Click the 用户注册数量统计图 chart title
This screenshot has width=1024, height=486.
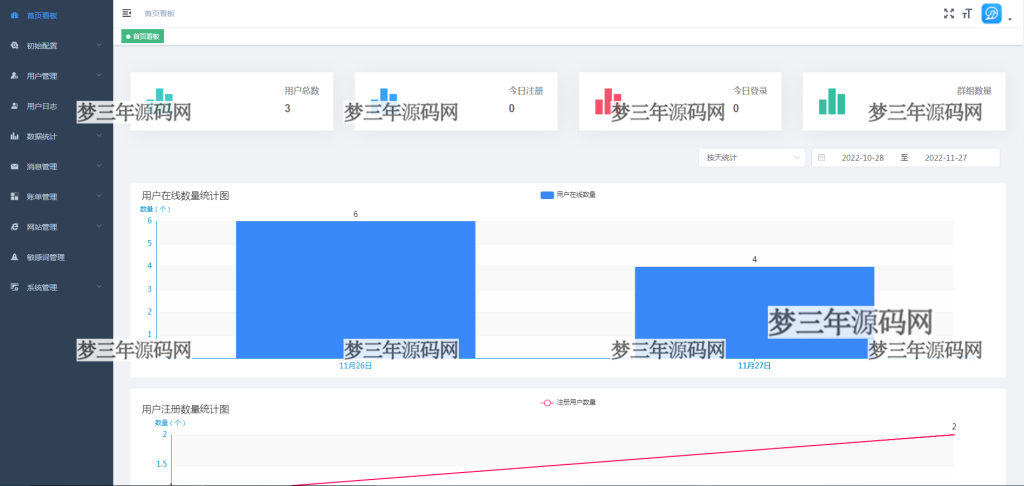tap(185, 410)
